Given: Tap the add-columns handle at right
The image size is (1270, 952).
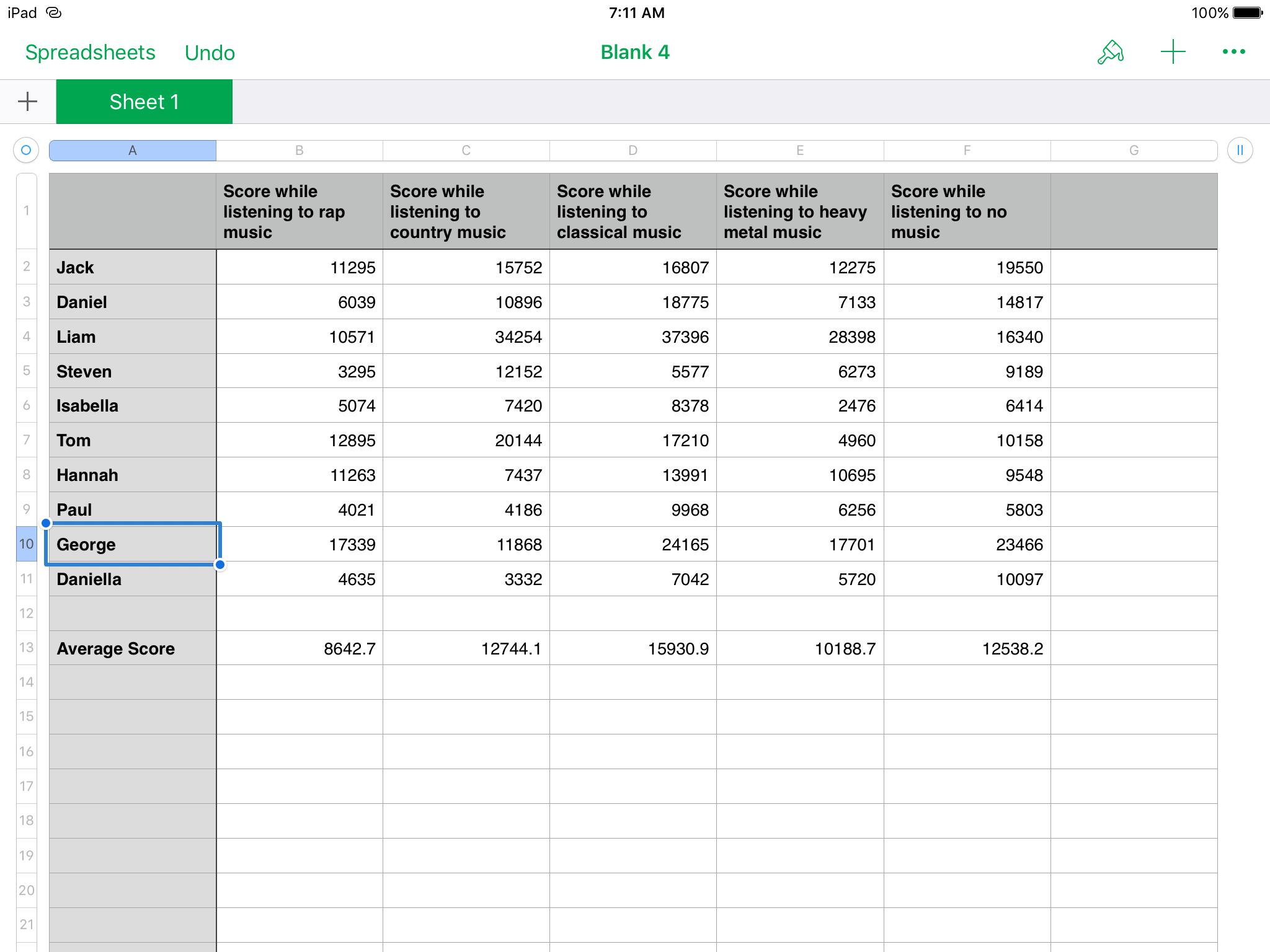Looking at the screenshot, I should click(x=1240, y=150).
